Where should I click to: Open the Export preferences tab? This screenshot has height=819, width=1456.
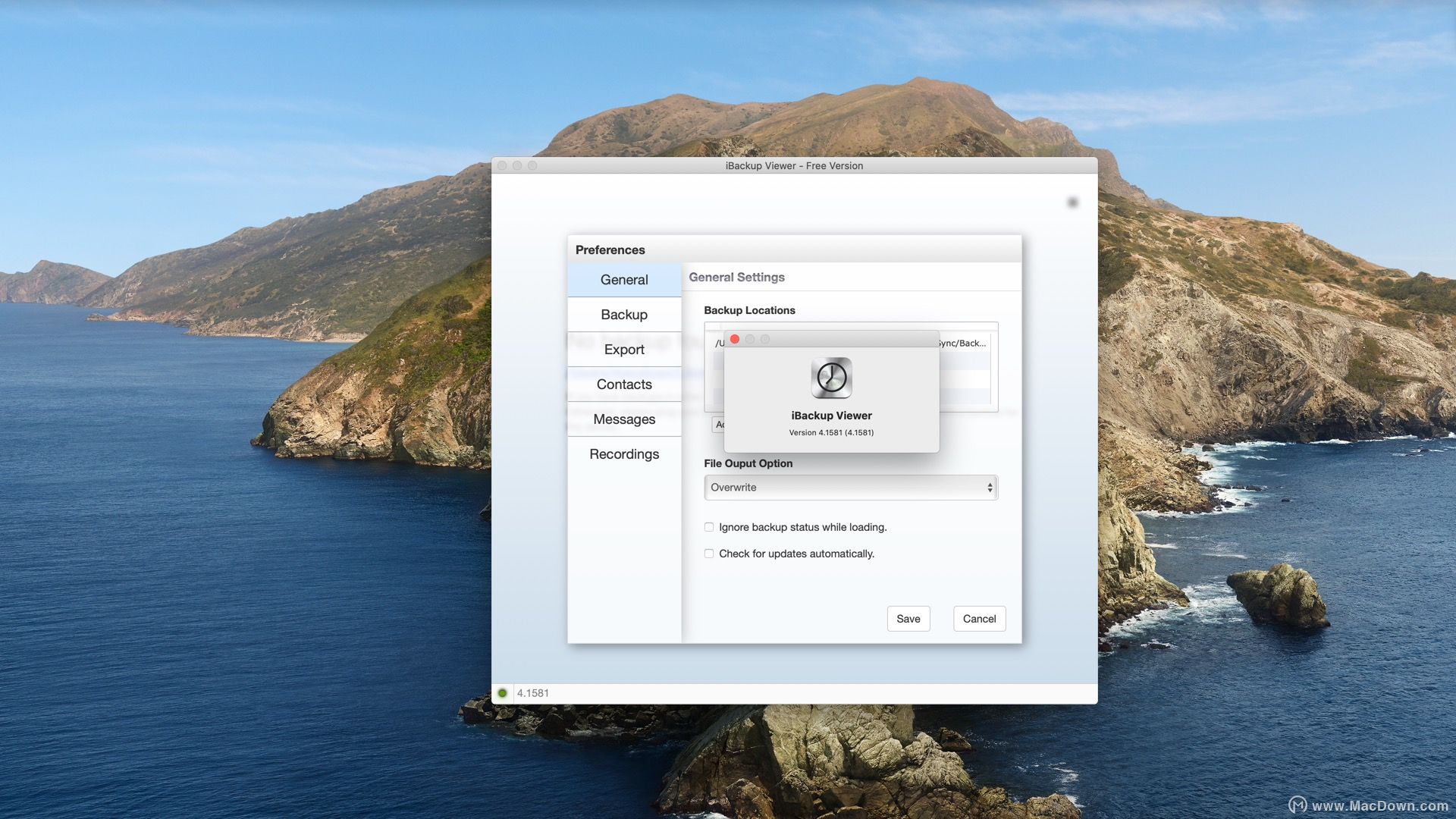(624, 350)
